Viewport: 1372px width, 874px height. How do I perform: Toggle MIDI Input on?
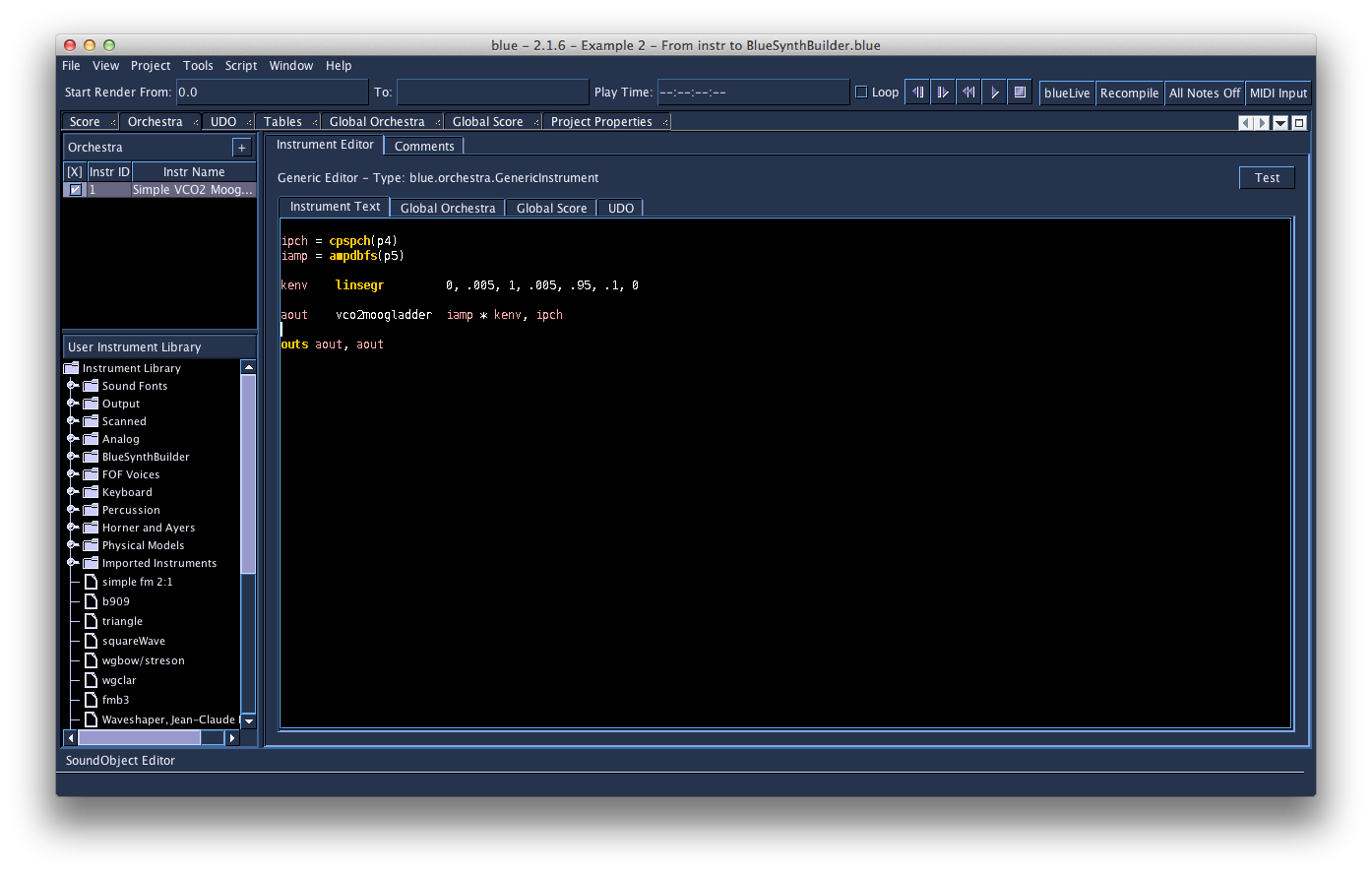[1278, 93]
